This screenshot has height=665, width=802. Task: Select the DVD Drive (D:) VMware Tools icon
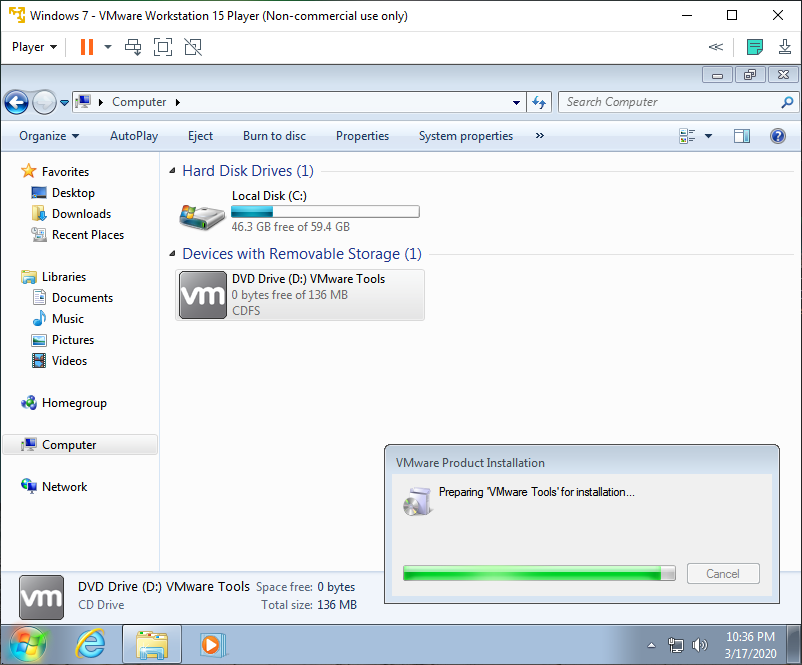(203, 295)
